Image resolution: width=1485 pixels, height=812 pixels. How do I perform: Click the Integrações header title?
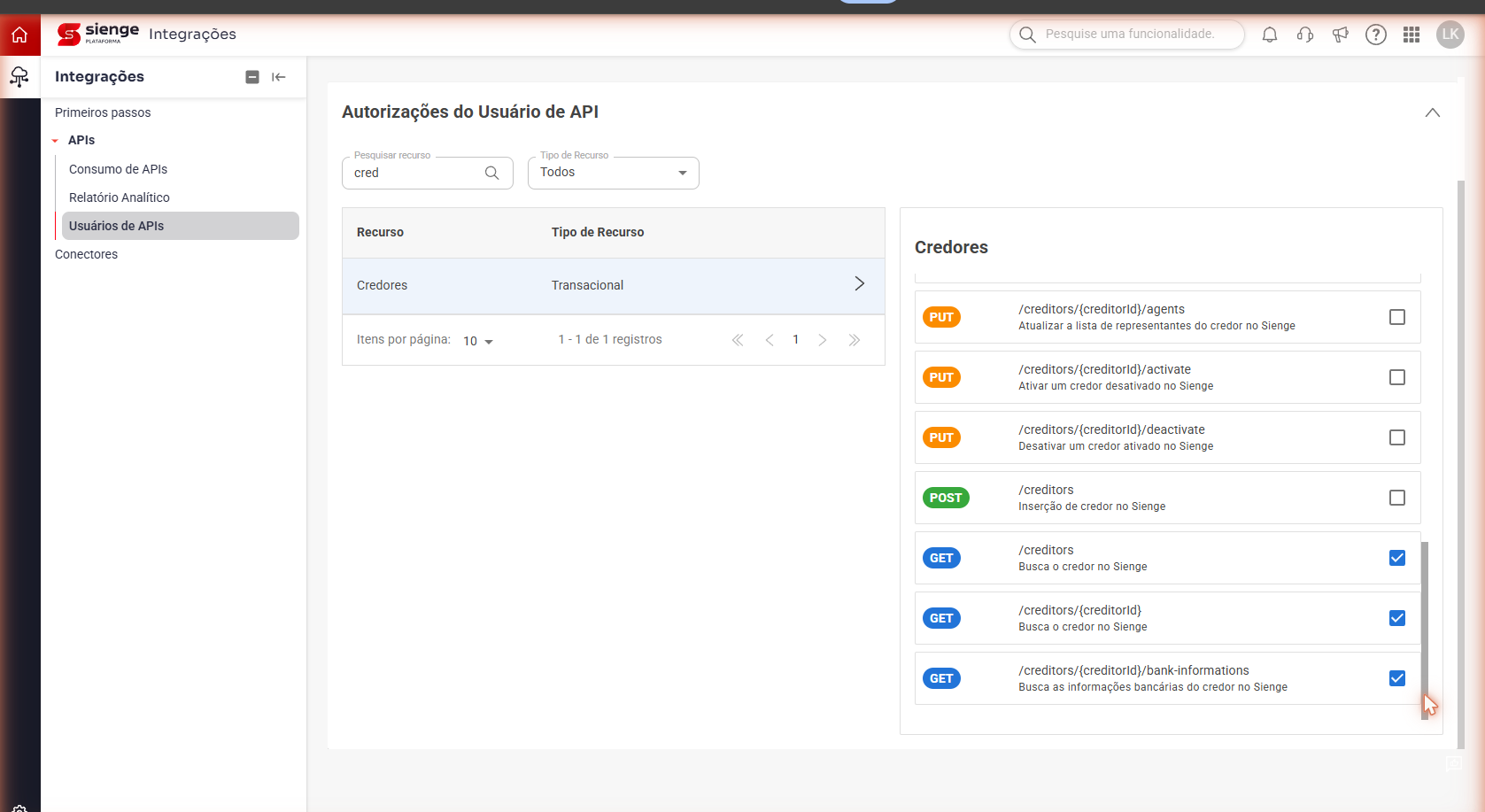click(192, 35)
